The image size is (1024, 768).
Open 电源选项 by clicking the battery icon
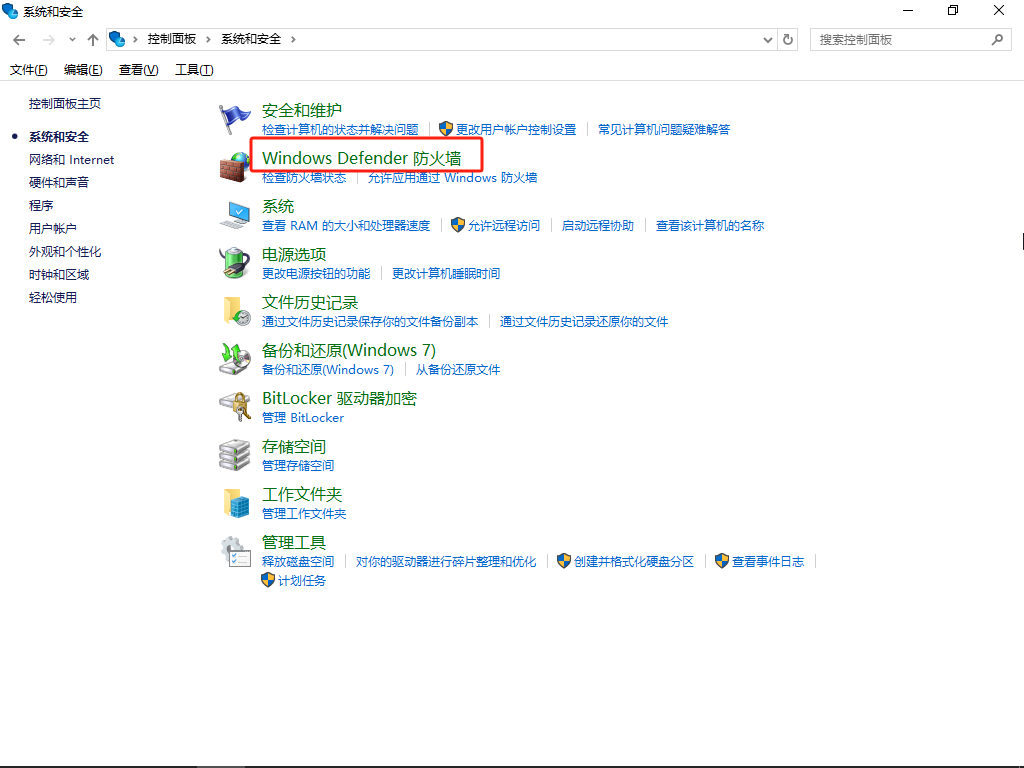coord(235,260)
